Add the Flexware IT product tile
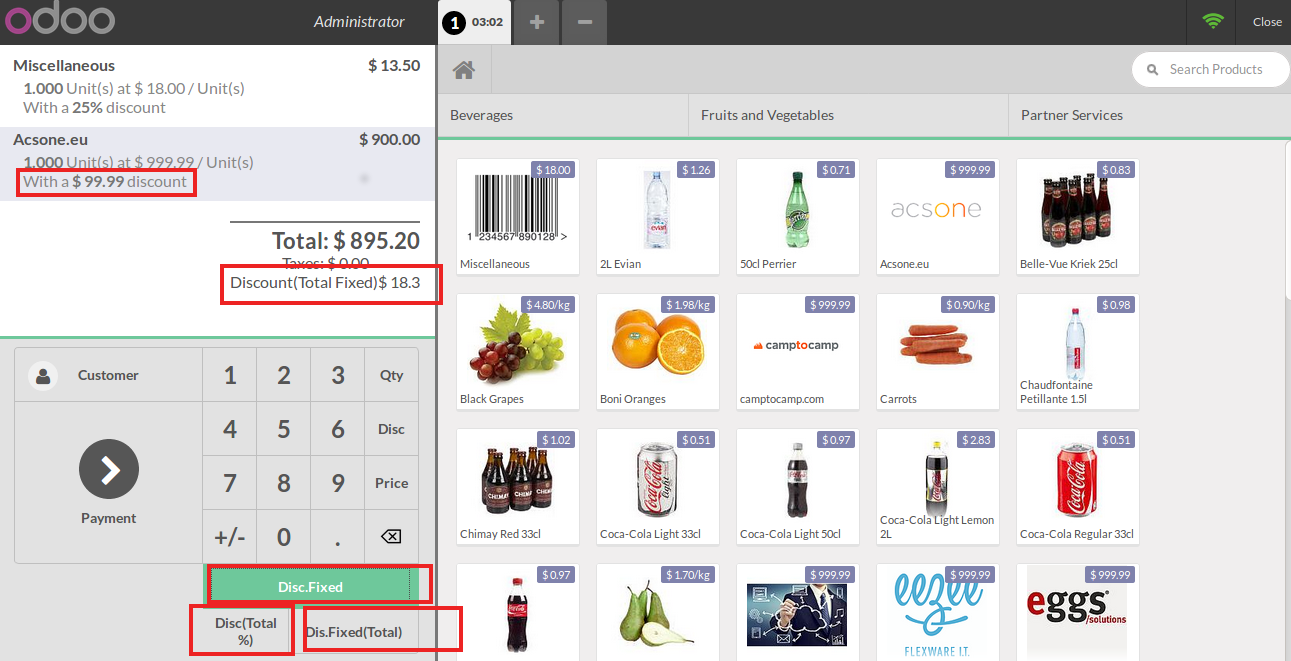Image resolution: width=1291 pixels, height=661 pixels. [938, 612]
